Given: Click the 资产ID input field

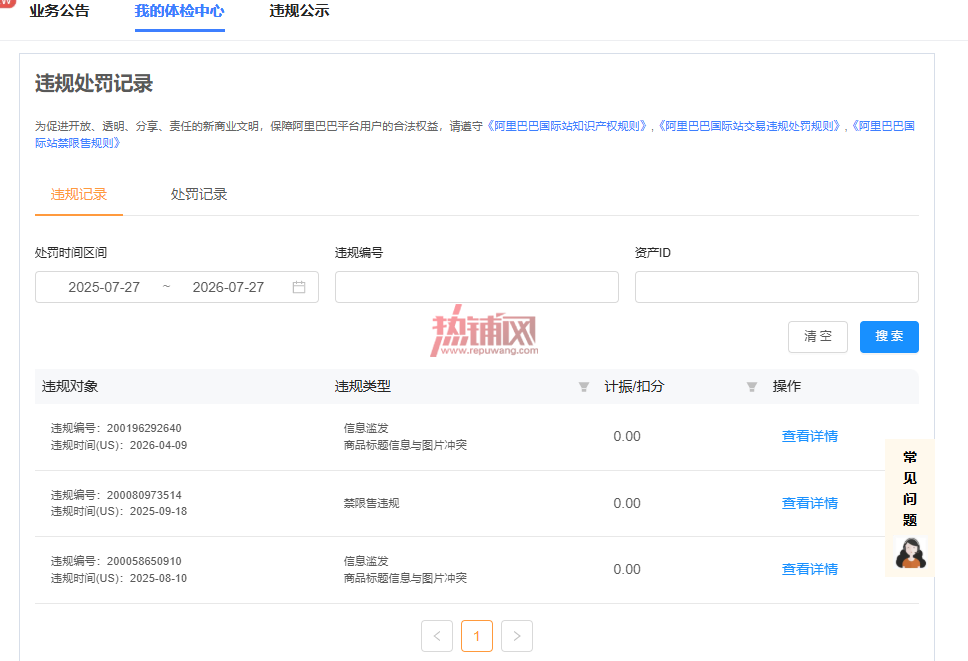Looking at the screenshot, I should point(777,287).
